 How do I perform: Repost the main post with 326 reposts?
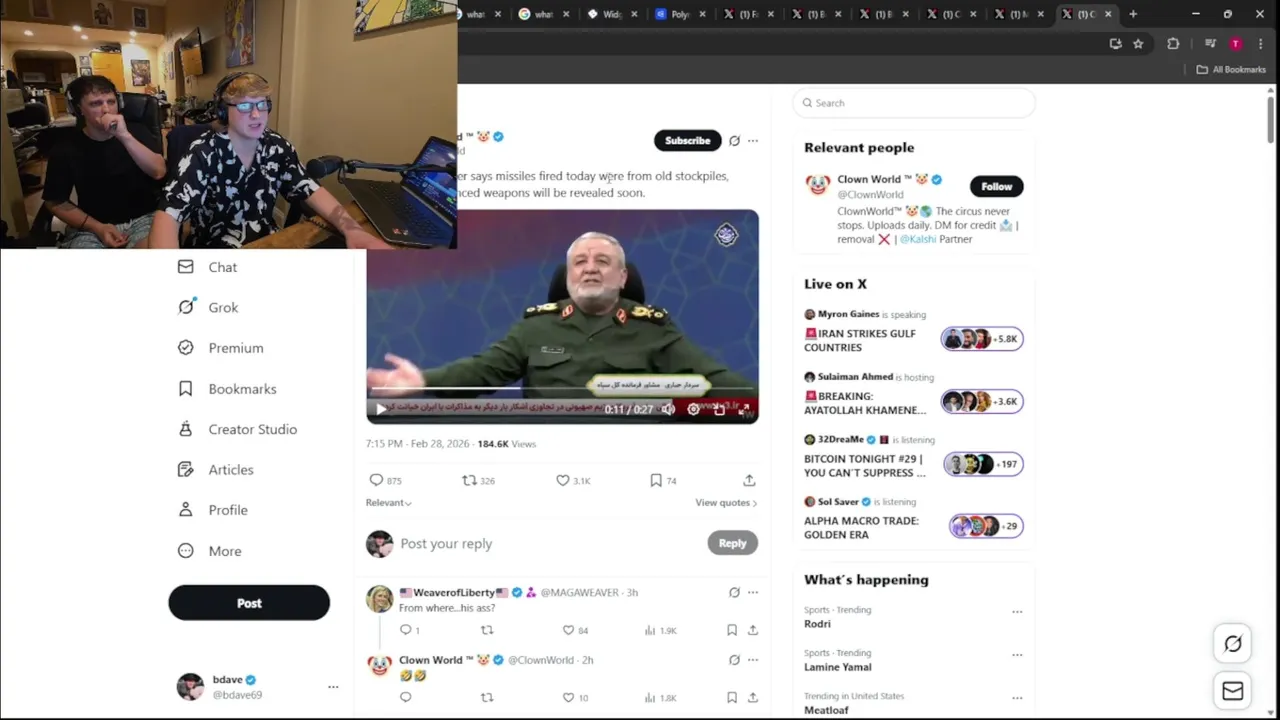[x=478, y=481]
